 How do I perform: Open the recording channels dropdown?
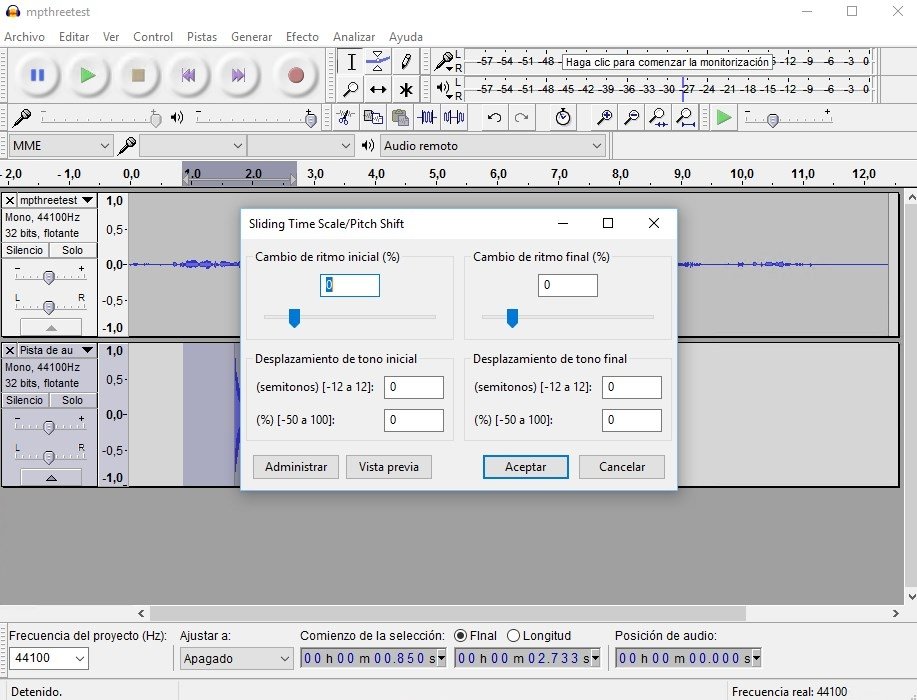(x=301, y=146)
